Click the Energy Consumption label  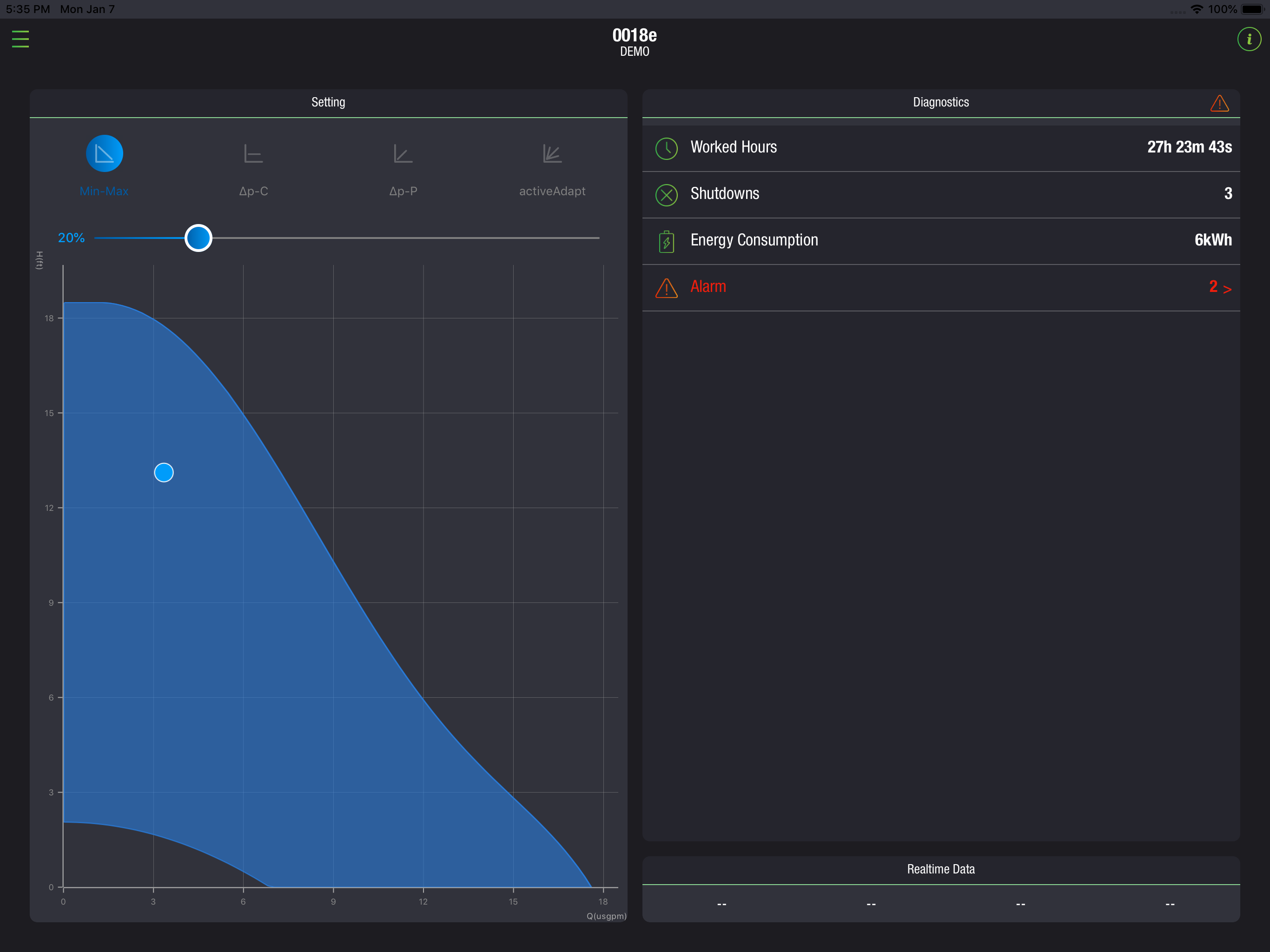(x=754, y=240)
